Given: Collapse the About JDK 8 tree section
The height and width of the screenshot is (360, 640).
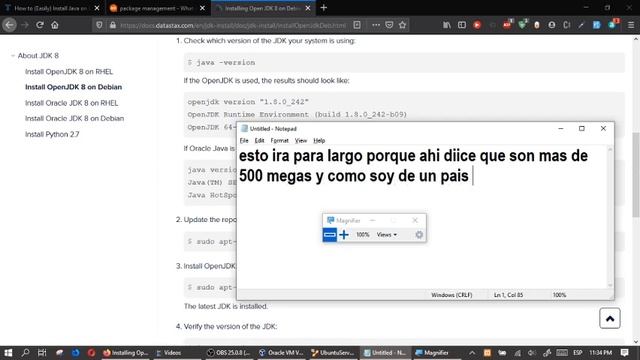Looking at the screenshot, I should pos(13,56).
